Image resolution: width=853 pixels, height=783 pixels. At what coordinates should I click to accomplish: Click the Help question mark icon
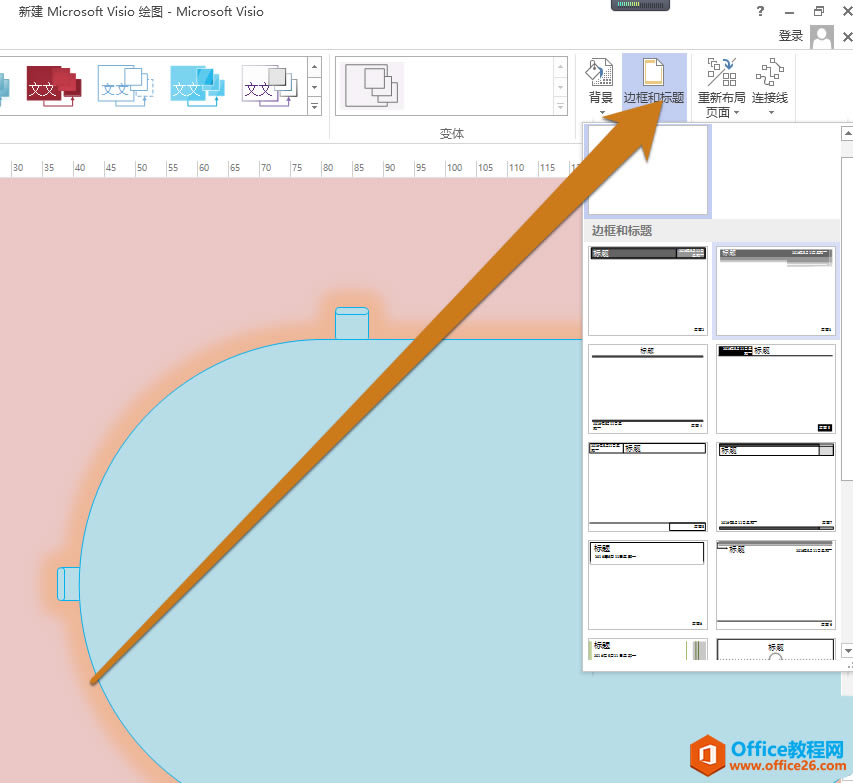click(759, 12)
